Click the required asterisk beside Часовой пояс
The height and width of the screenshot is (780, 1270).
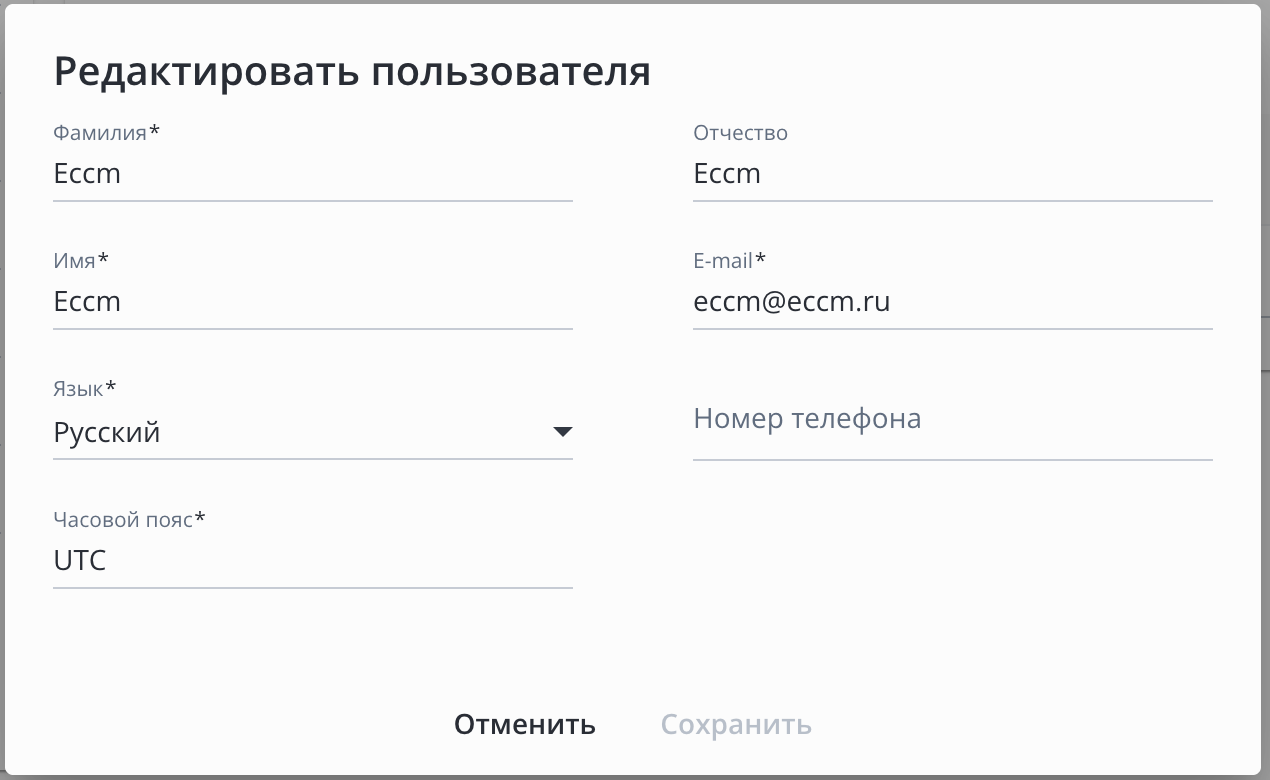coord(200,518)
